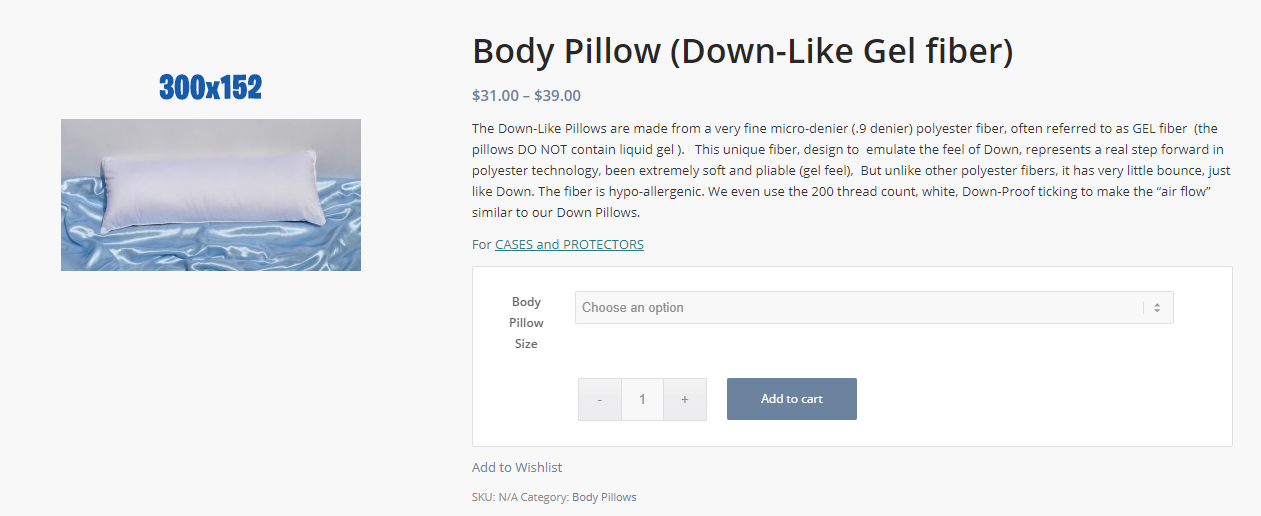1261x516 pixels.
Task: Click the body pillow product photo
Action: pyautogui.click(x=211, y=195)
